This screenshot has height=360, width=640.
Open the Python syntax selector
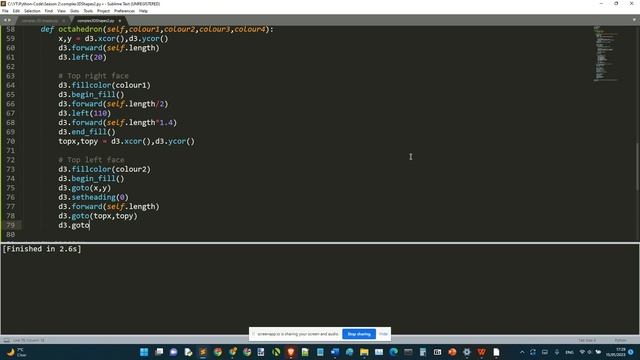click(620, 340)
